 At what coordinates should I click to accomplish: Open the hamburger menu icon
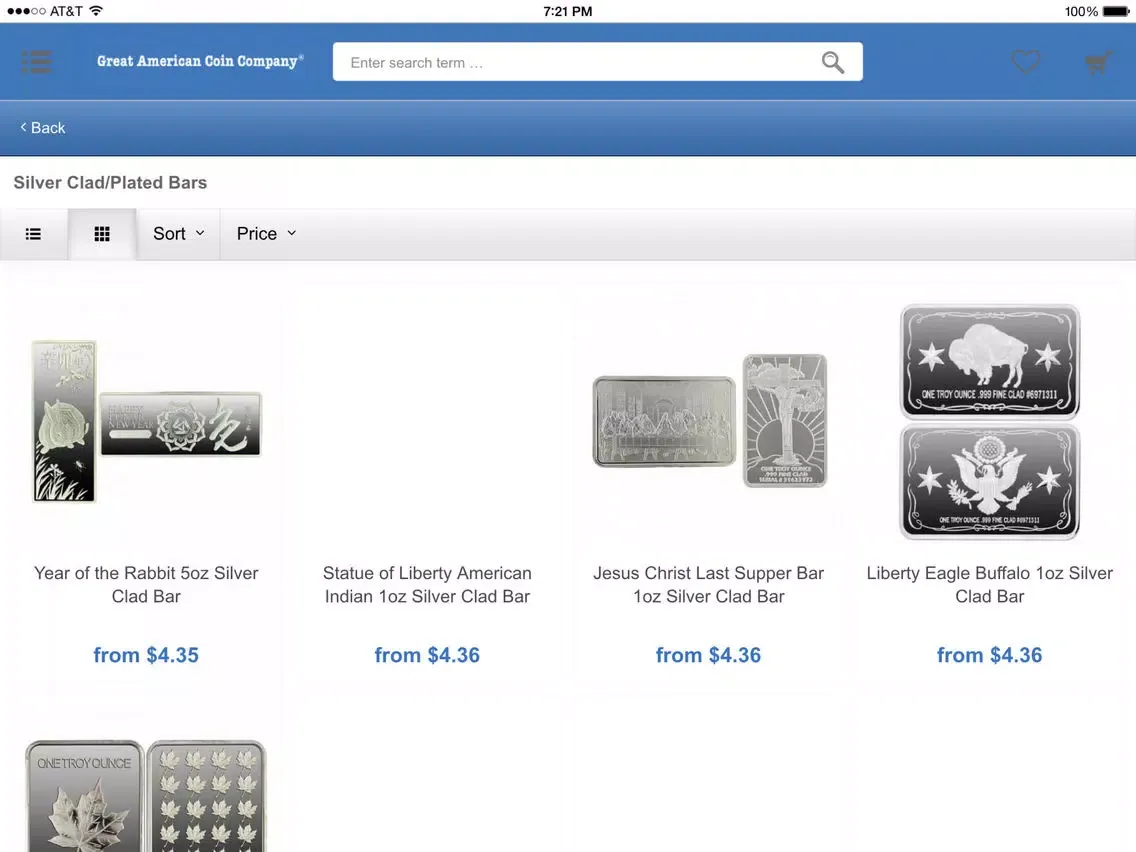(36, 62)
